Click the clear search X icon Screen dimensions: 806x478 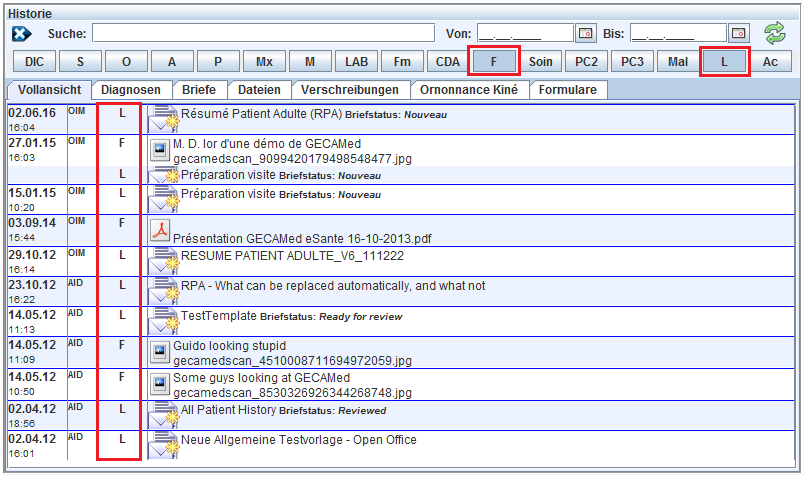click(22, 33)
